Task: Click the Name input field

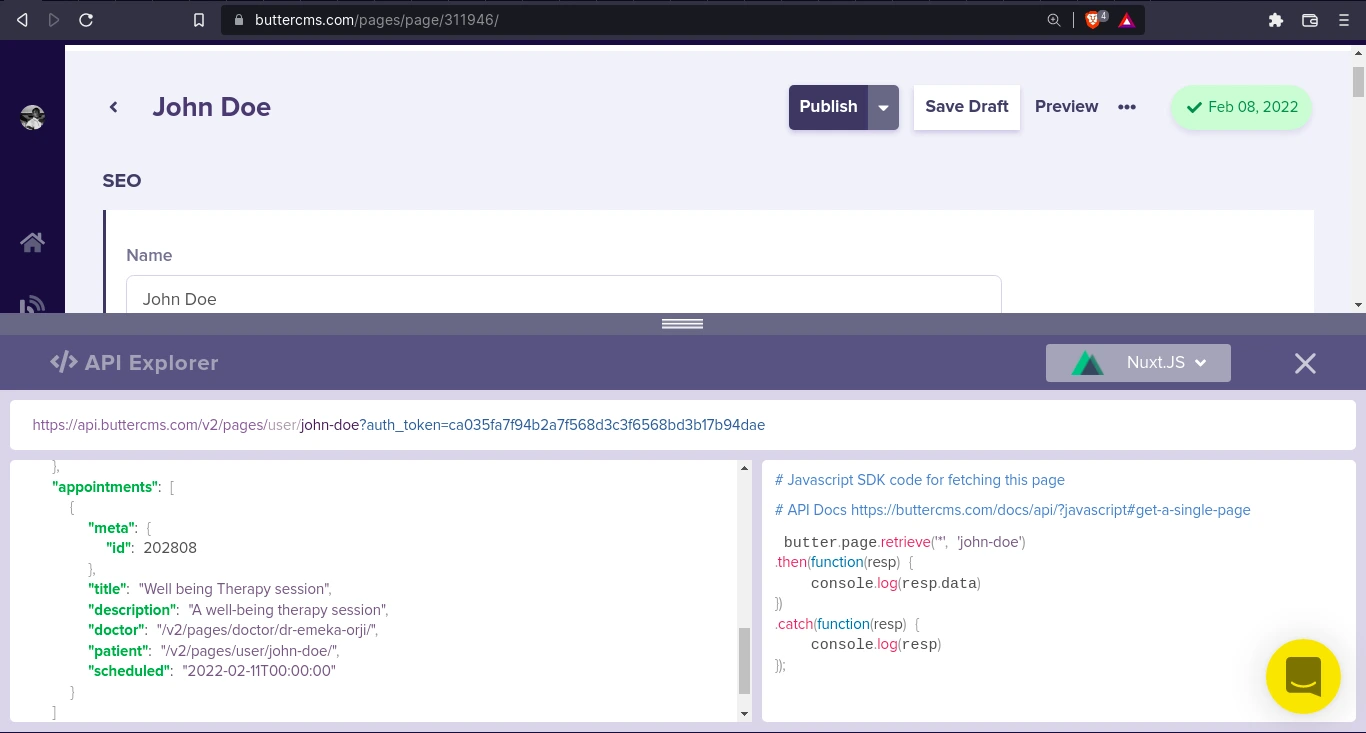Action: pos(564,295)
